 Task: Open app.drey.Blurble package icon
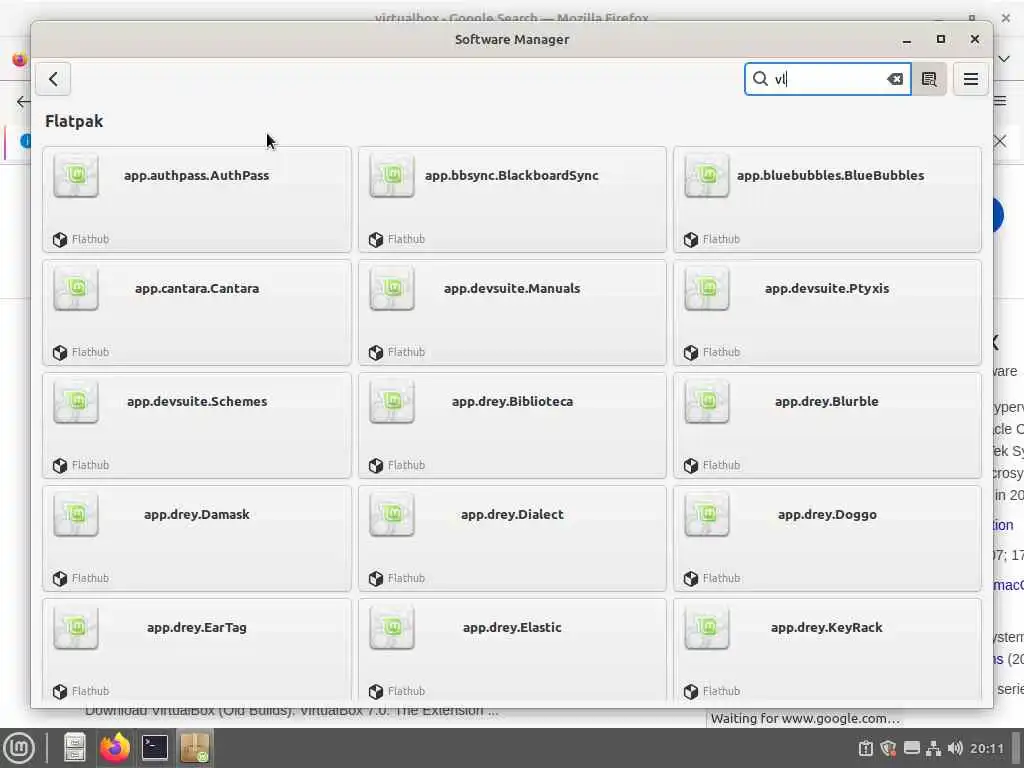pyautogui.click(x=707, y=401)
